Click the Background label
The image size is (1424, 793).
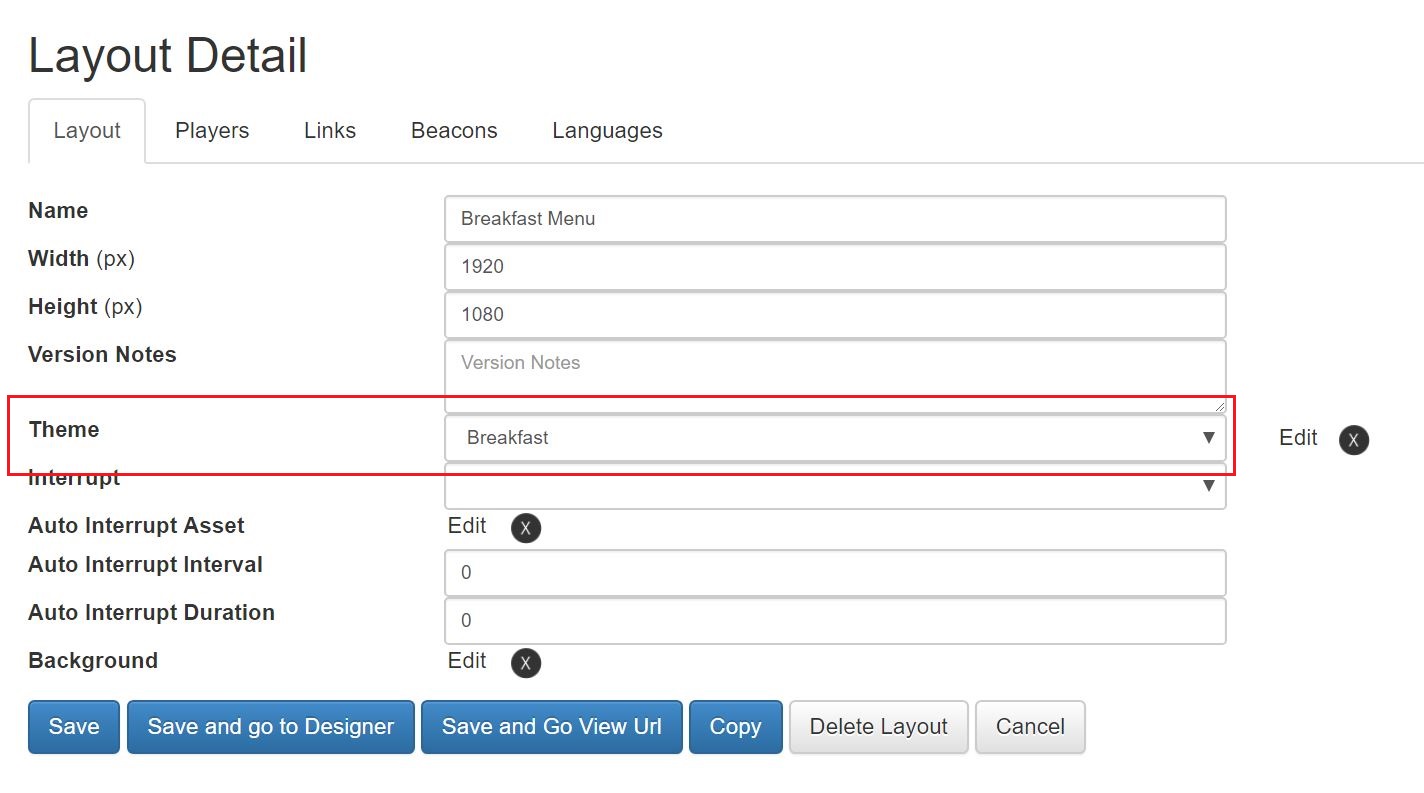point(93,661)
